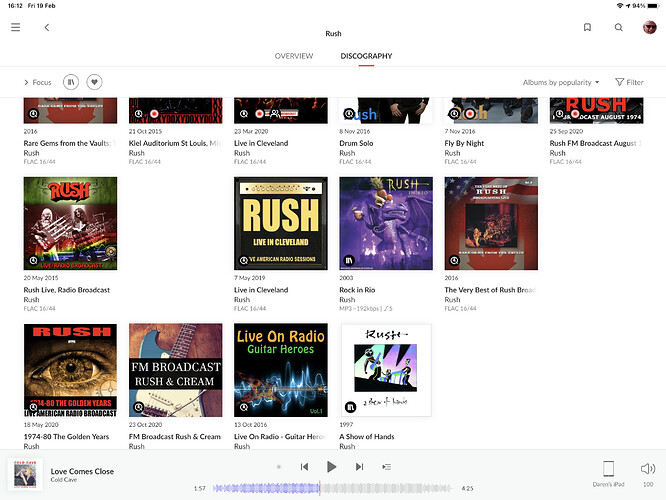Screen dimensions: 666x500
Task: Click the Rush artist link under Drum Solo
Action: [347, 153]
